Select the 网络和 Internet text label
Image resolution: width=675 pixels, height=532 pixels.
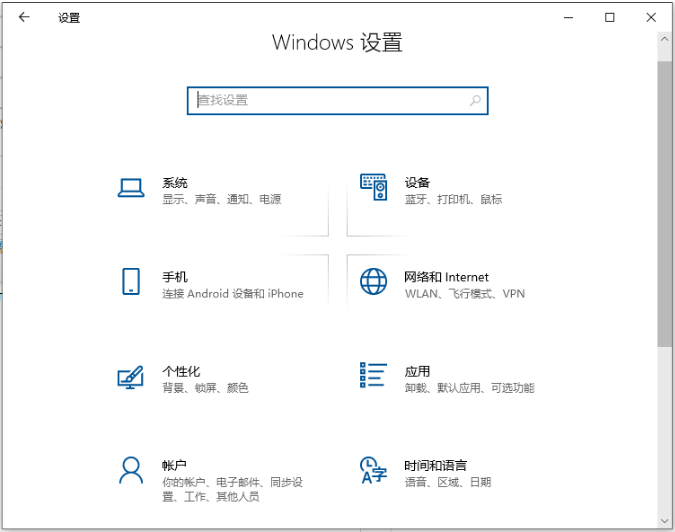(446, 277)
